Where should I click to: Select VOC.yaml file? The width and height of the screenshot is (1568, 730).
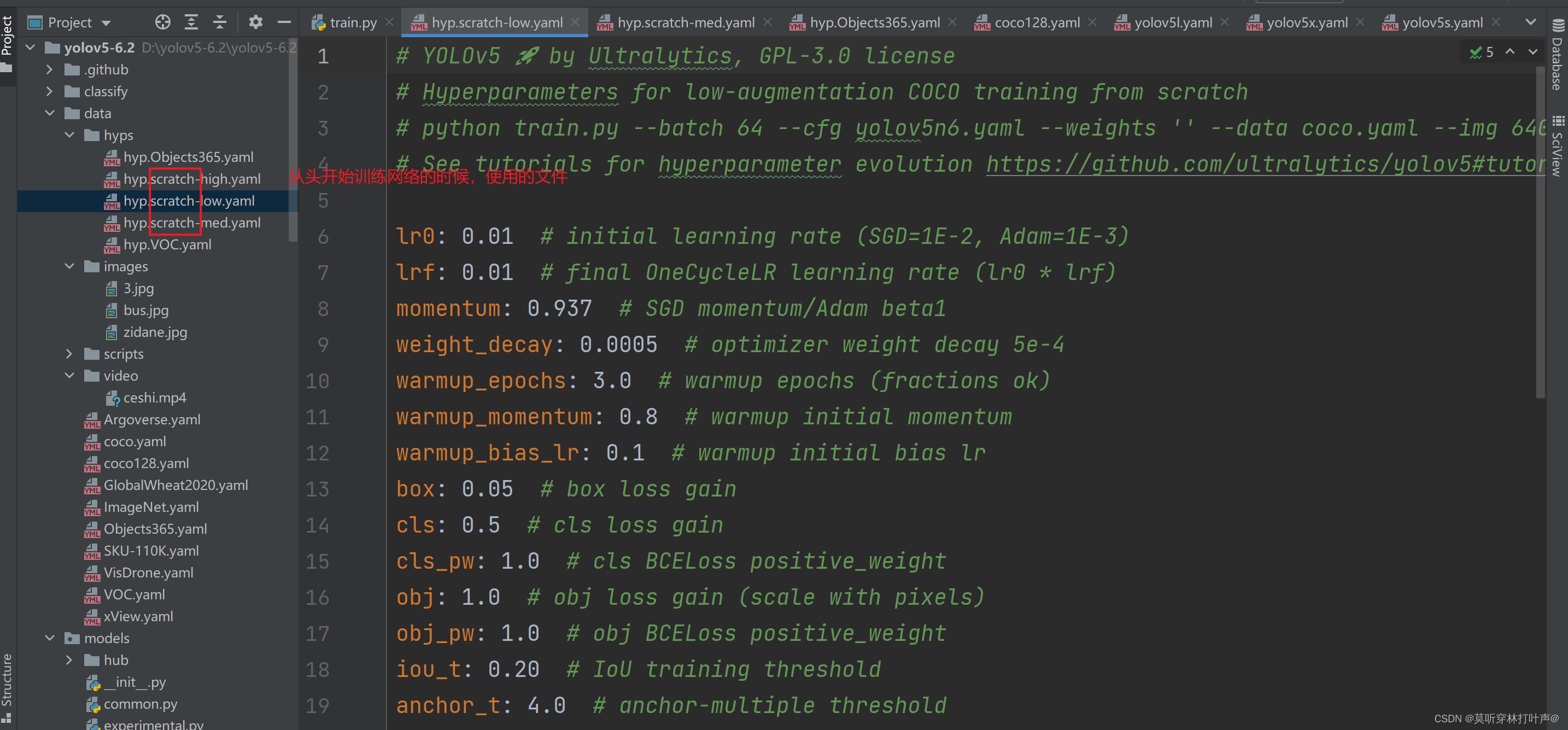click(x=134, y=595)
